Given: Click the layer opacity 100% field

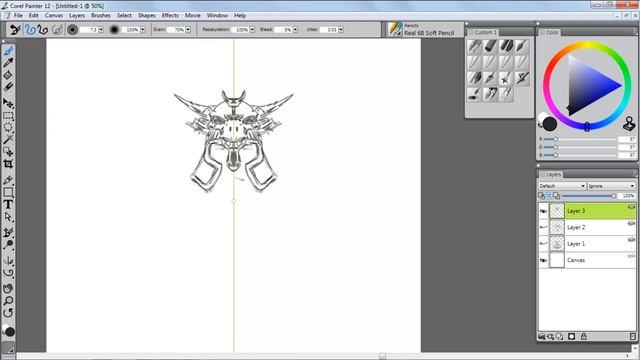Looking at the screenshot, I should point(627,196).
